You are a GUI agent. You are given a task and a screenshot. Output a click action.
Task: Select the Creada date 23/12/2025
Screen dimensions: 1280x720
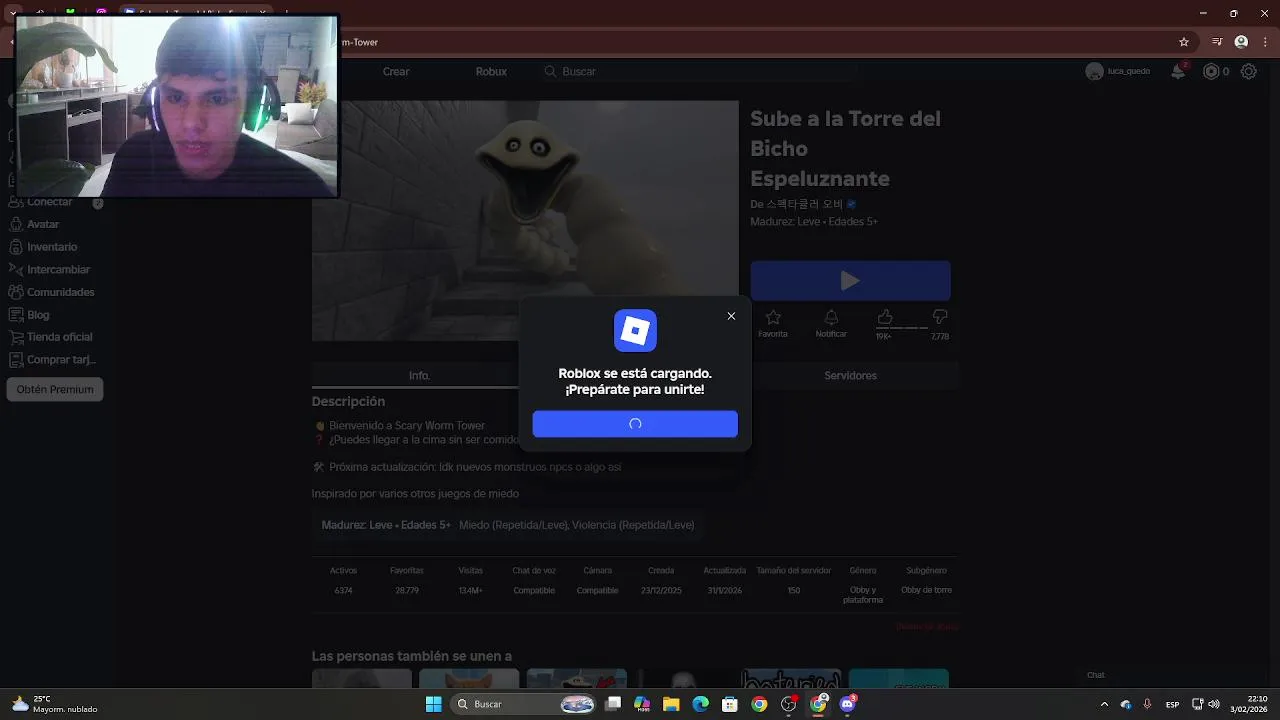pyautogui.click(x=661, y=590)
